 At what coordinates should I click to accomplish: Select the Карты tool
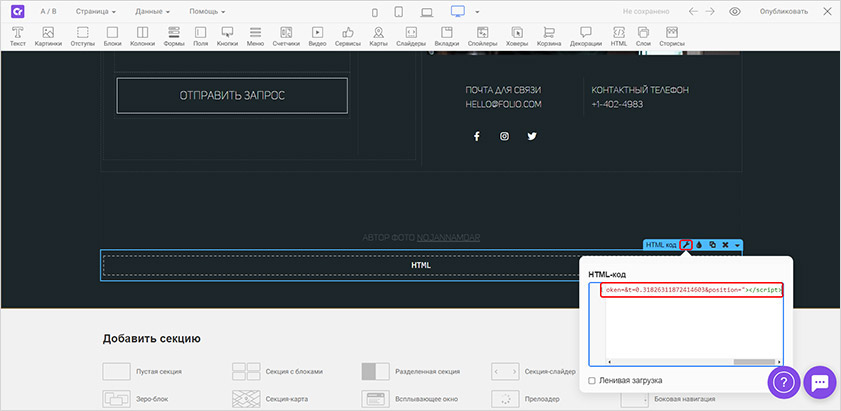(379, 36)
